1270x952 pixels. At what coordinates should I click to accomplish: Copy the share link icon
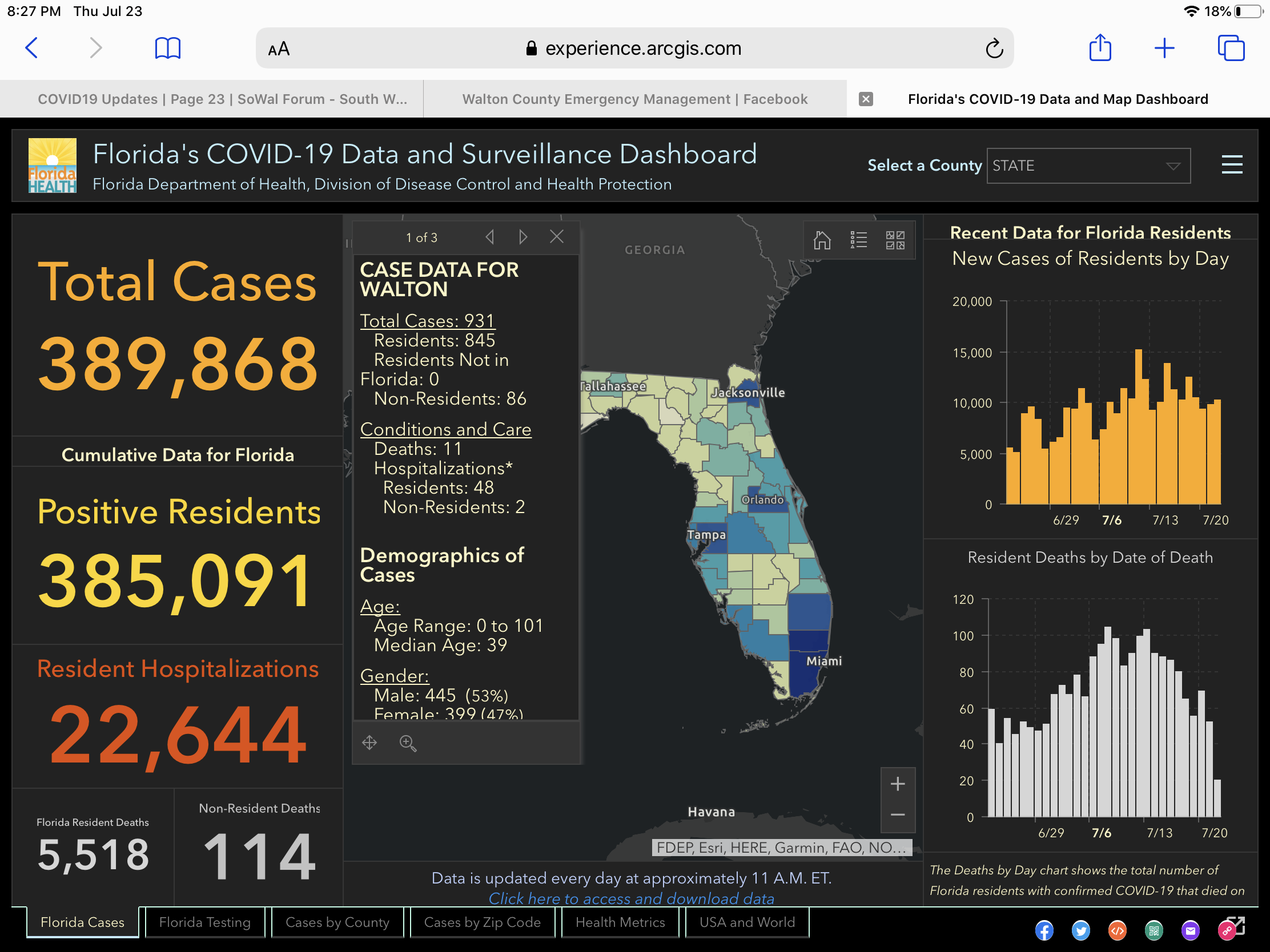[1227, 930]
